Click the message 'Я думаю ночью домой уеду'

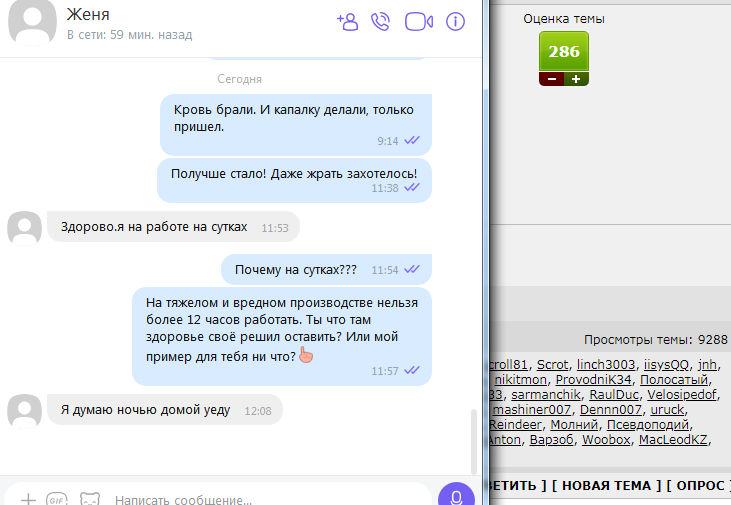click(165, 410)
